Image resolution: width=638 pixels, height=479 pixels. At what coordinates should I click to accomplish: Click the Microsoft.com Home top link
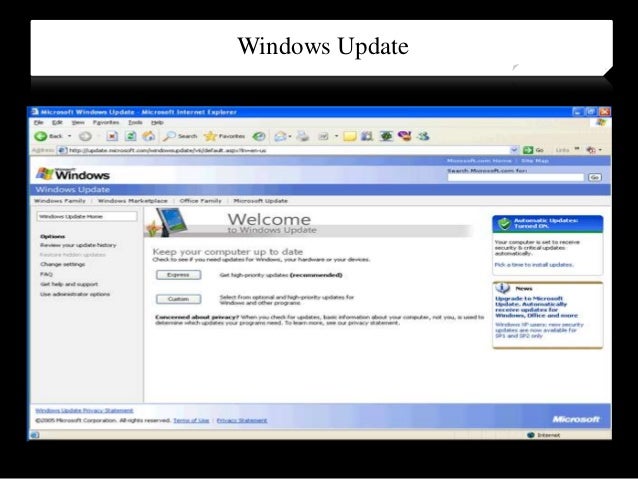point(479,161)
